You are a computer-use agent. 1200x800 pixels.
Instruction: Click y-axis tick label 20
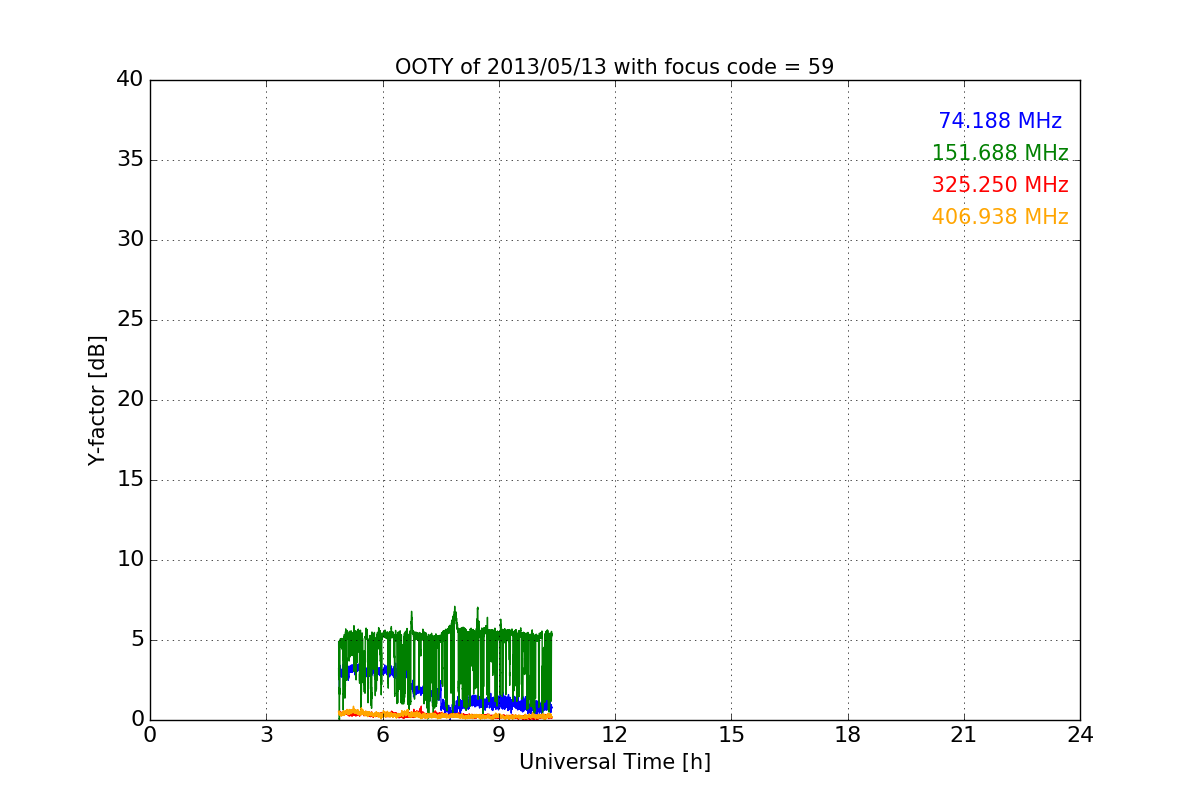(x=130, y=399)
